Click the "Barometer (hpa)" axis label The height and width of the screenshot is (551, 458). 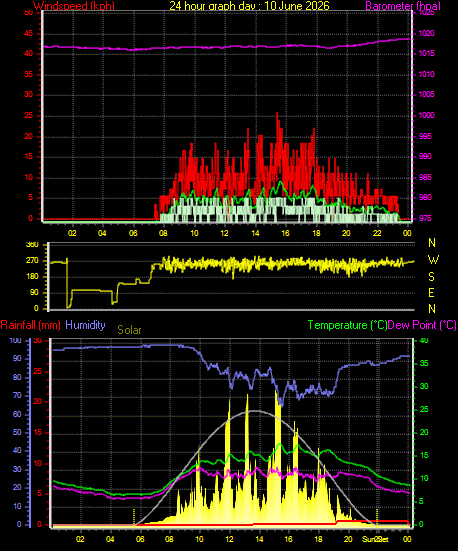pyautogui.click(x=403, y=6)
